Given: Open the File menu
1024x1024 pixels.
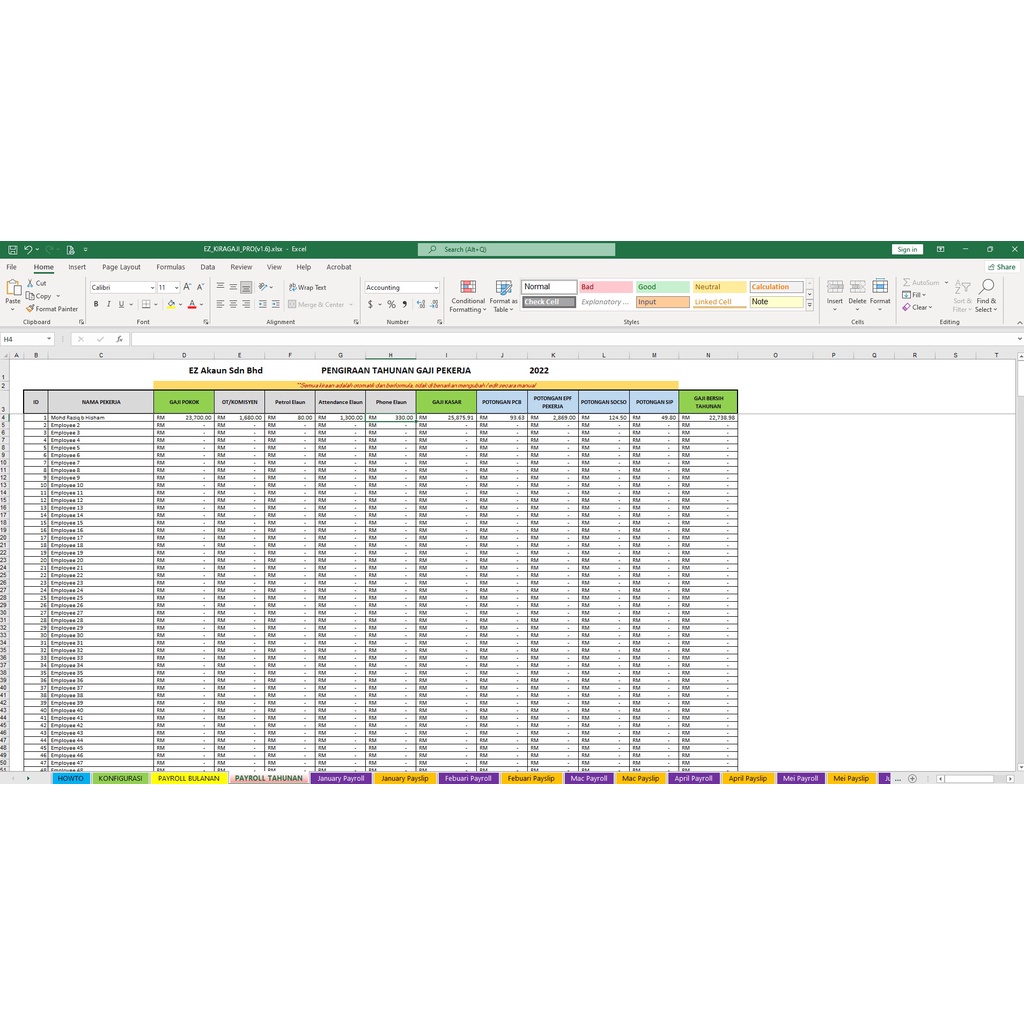Looking at the screenshot, I should pyautogui.click(x=12, y=267).
